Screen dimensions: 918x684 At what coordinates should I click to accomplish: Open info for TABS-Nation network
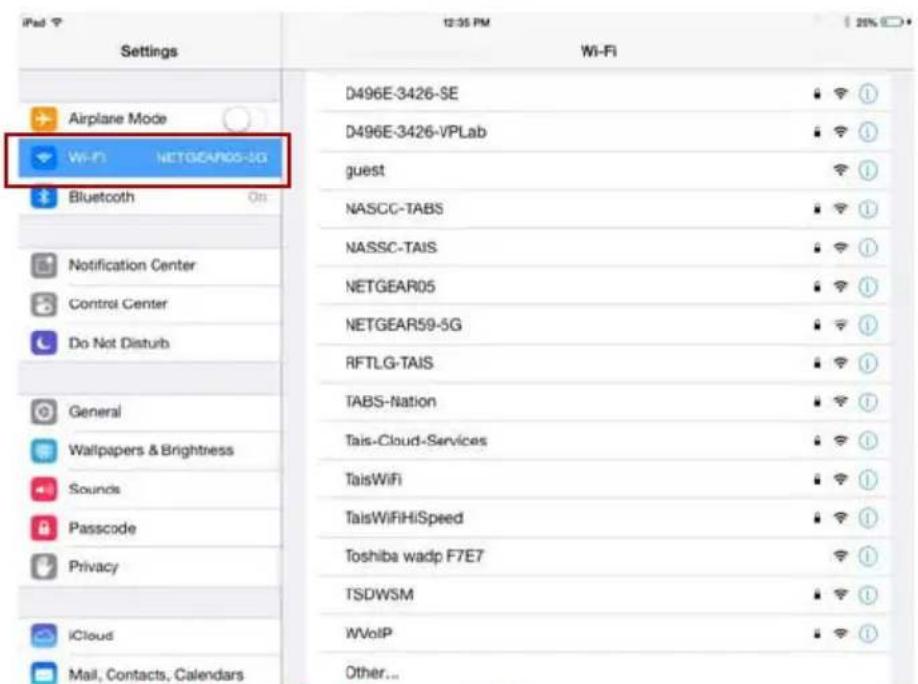[x=868, y=402]
